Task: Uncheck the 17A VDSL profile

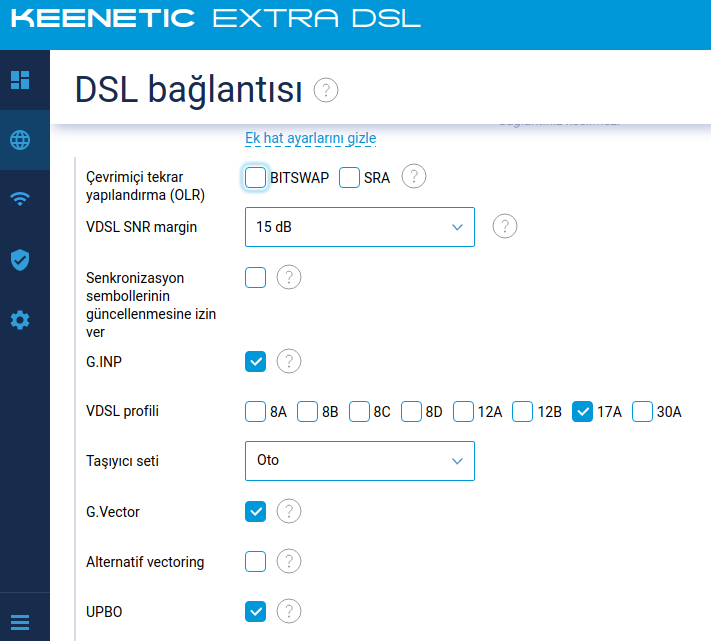Action: point(582,412)
